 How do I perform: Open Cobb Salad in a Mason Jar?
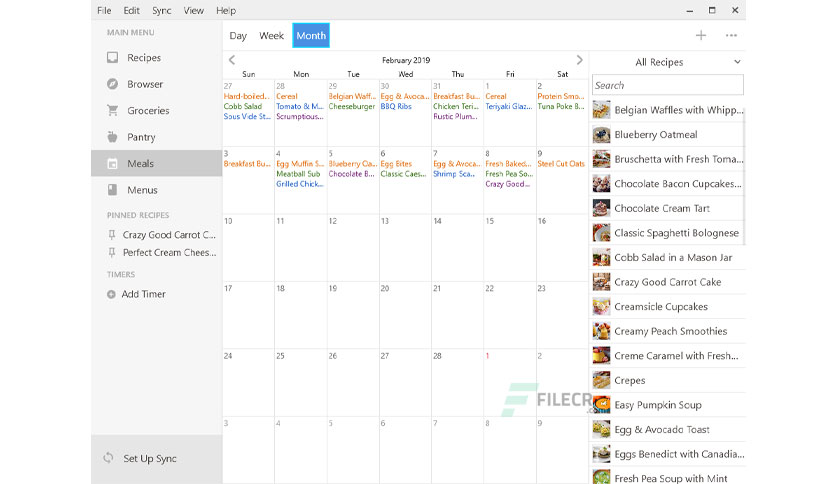668,257
